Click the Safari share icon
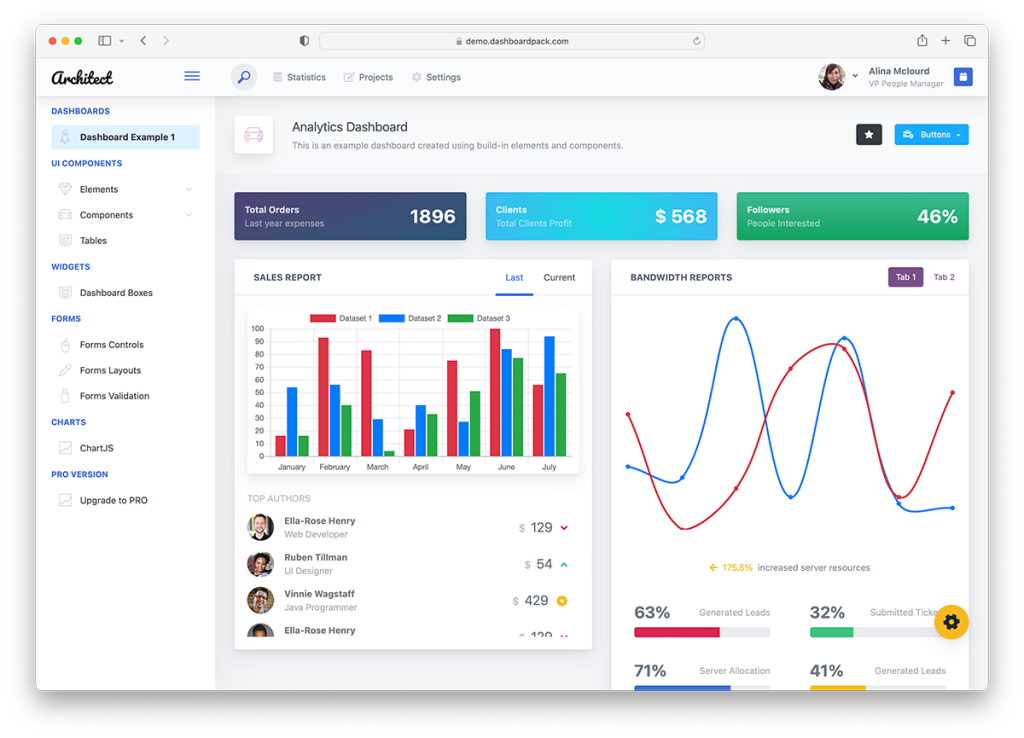The height and width of the screenshot is (738, 1024). coord(922,41)
